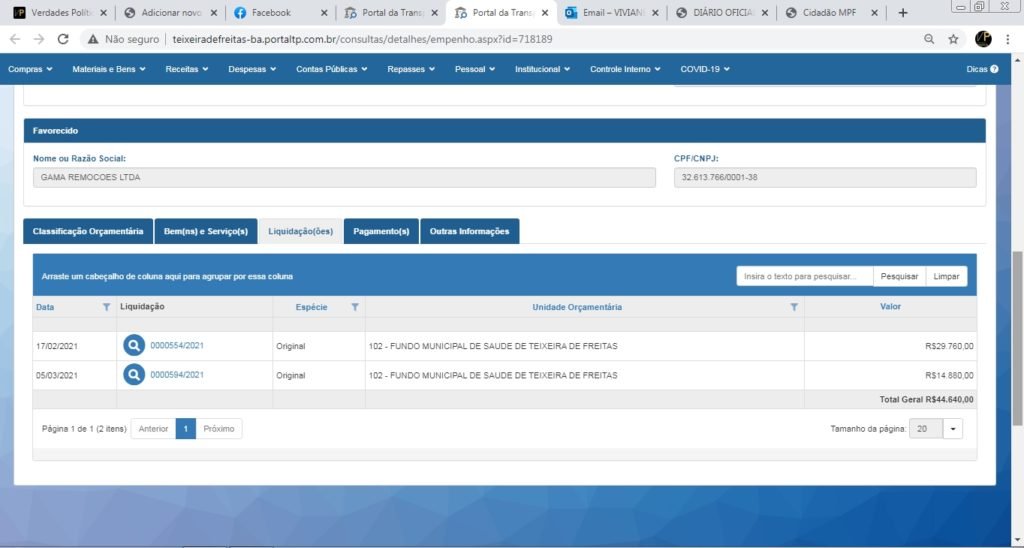Viewport: 1024px width, 548px height.
Task: Expand the COVID-19 menu
Action: [x=705, y=69]
